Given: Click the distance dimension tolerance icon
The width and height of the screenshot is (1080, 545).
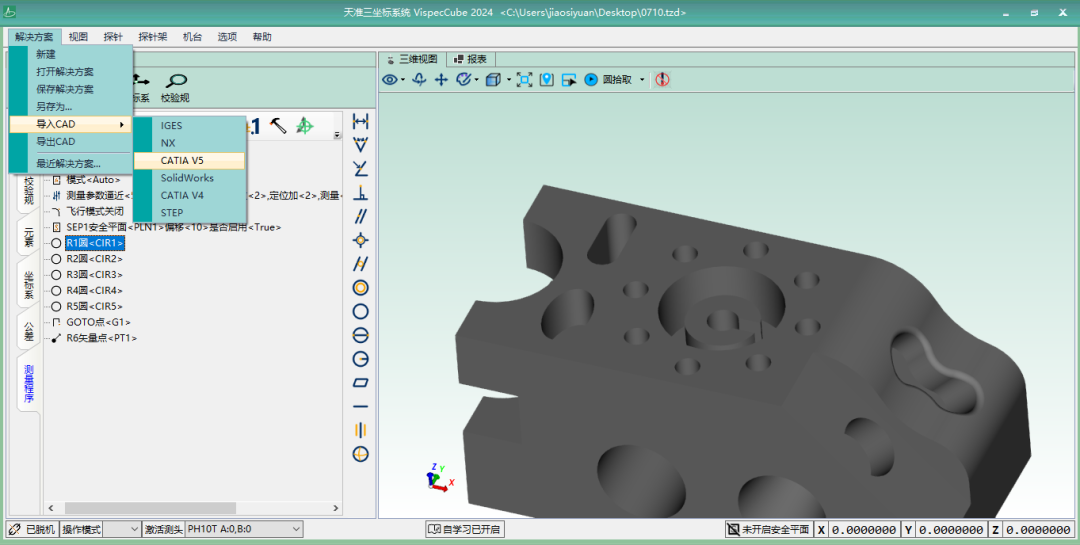Looking at the screenshot, I should coord(361,121).
